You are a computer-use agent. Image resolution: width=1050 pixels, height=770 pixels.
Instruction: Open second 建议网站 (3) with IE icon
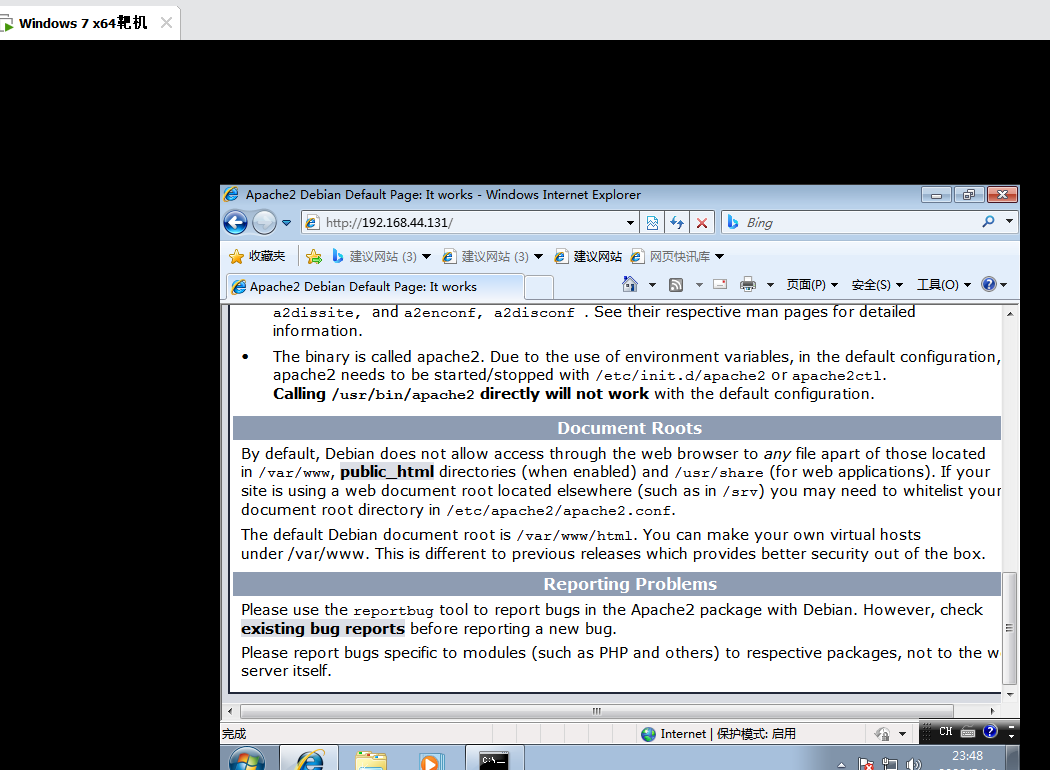tap(485, 256)
